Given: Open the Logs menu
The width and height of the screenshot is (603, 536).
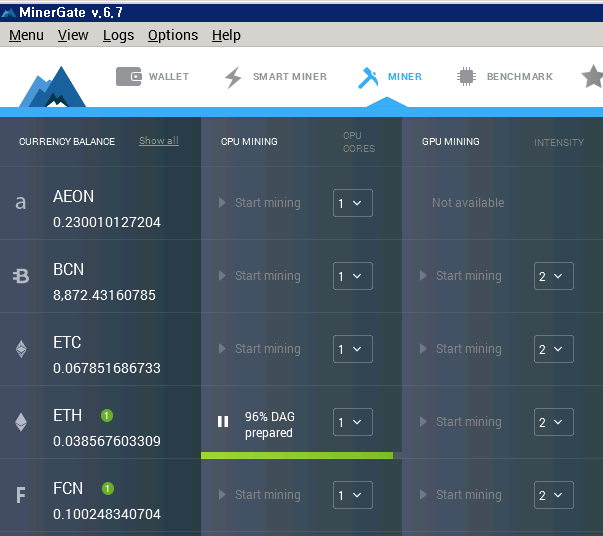Looking at the screenshot, I should tap(118, 35).
